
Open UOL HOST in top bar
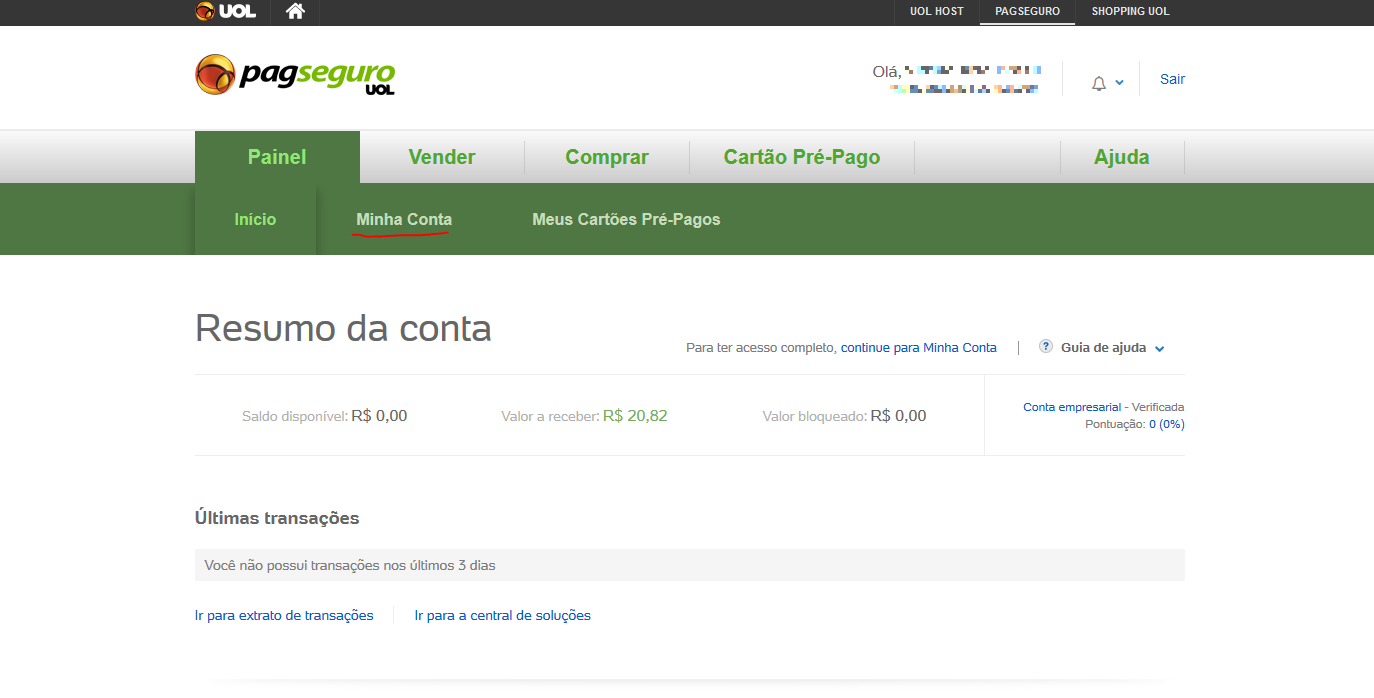(937, 12)
